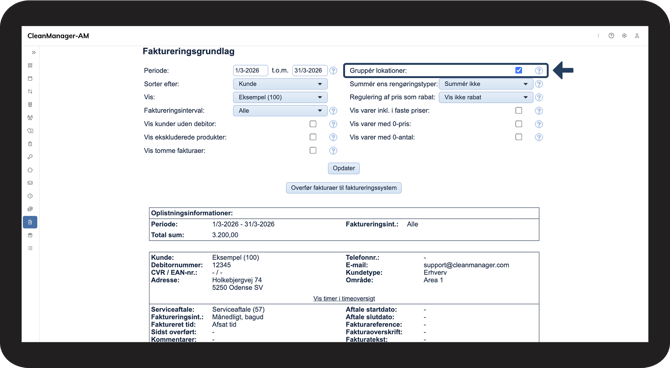Open the Vis timer i timeoversigt link
This screenshot has width=670, height=368.
tap(344, 298)
